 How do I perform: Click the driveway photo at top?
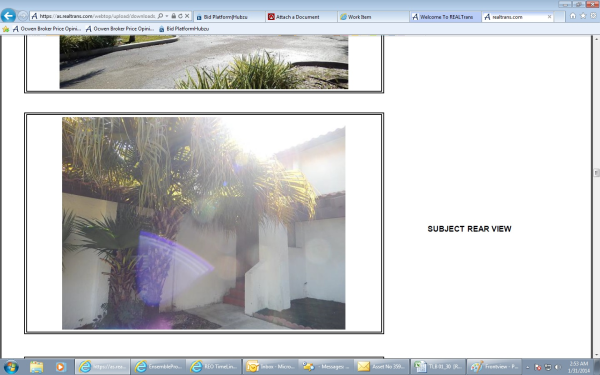click(204, 62)
